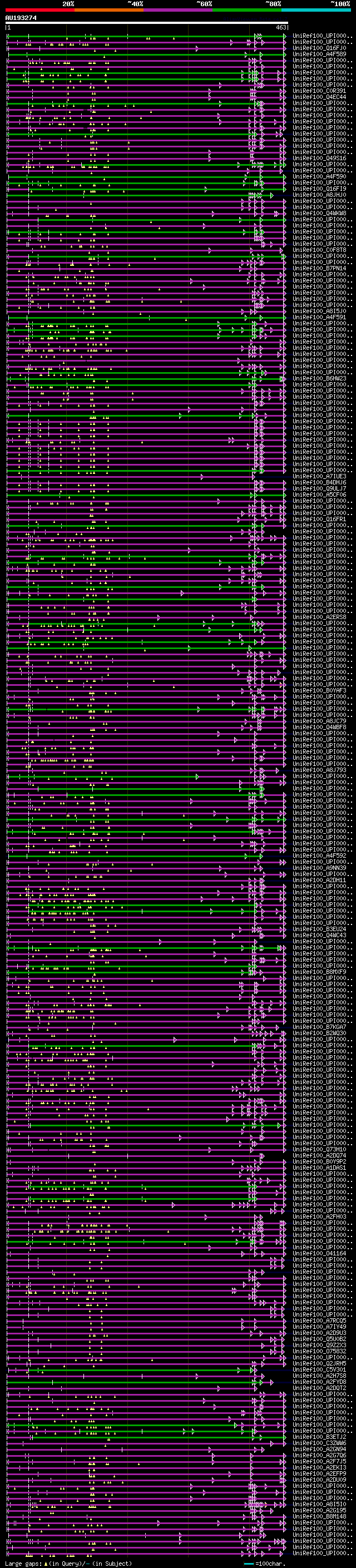Image resolution: width=356 pixels, height=1568 pixels.
Task: Select the UniRef100_A7RCQ5 label
Action: click(x=319, y=1321)
